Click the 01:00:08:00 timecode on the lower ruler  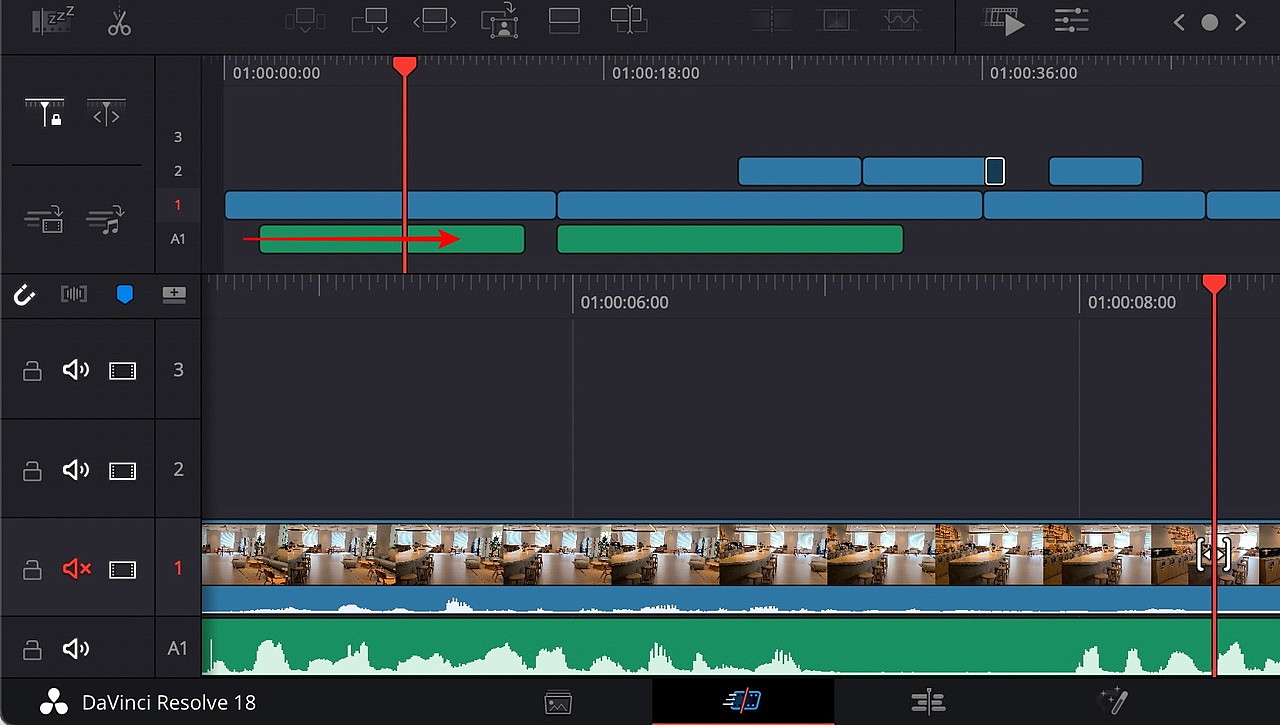click(x=1132, y=302)
